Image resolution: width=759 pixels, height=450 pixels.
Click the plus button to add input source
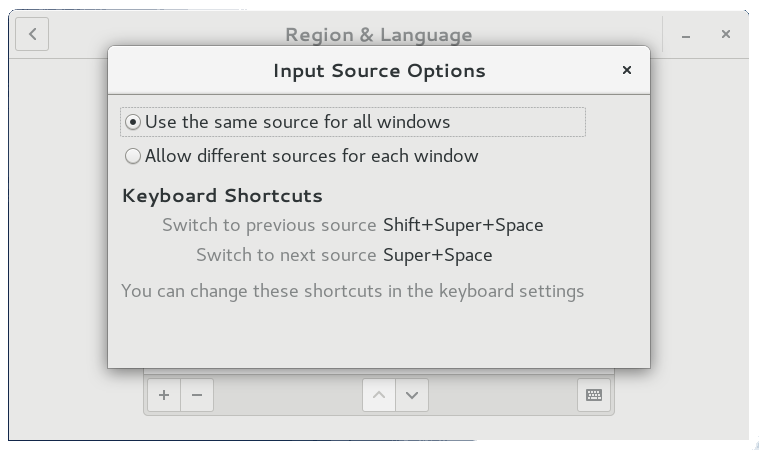164,395
